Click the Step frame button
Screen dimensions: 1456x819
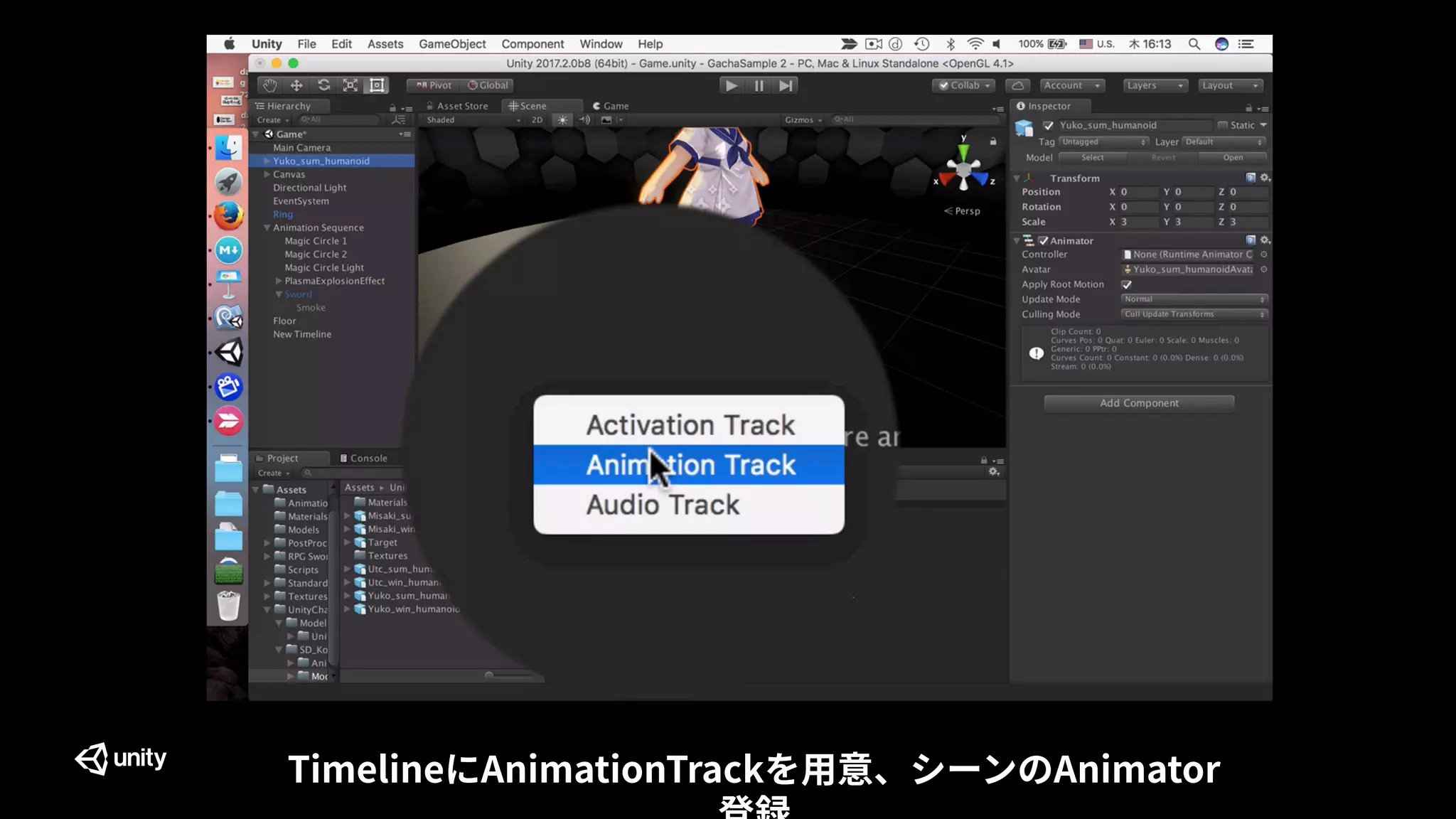pos(786,85)
